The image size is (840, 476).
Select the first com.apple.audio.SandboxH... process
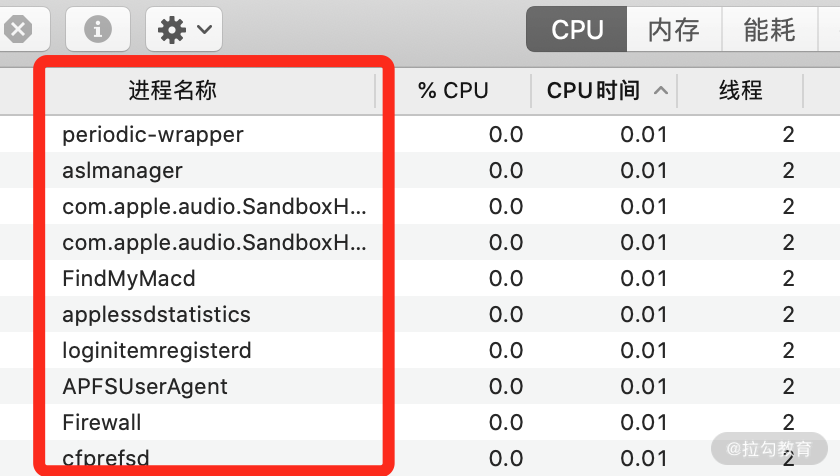click(x=214, y=206)
